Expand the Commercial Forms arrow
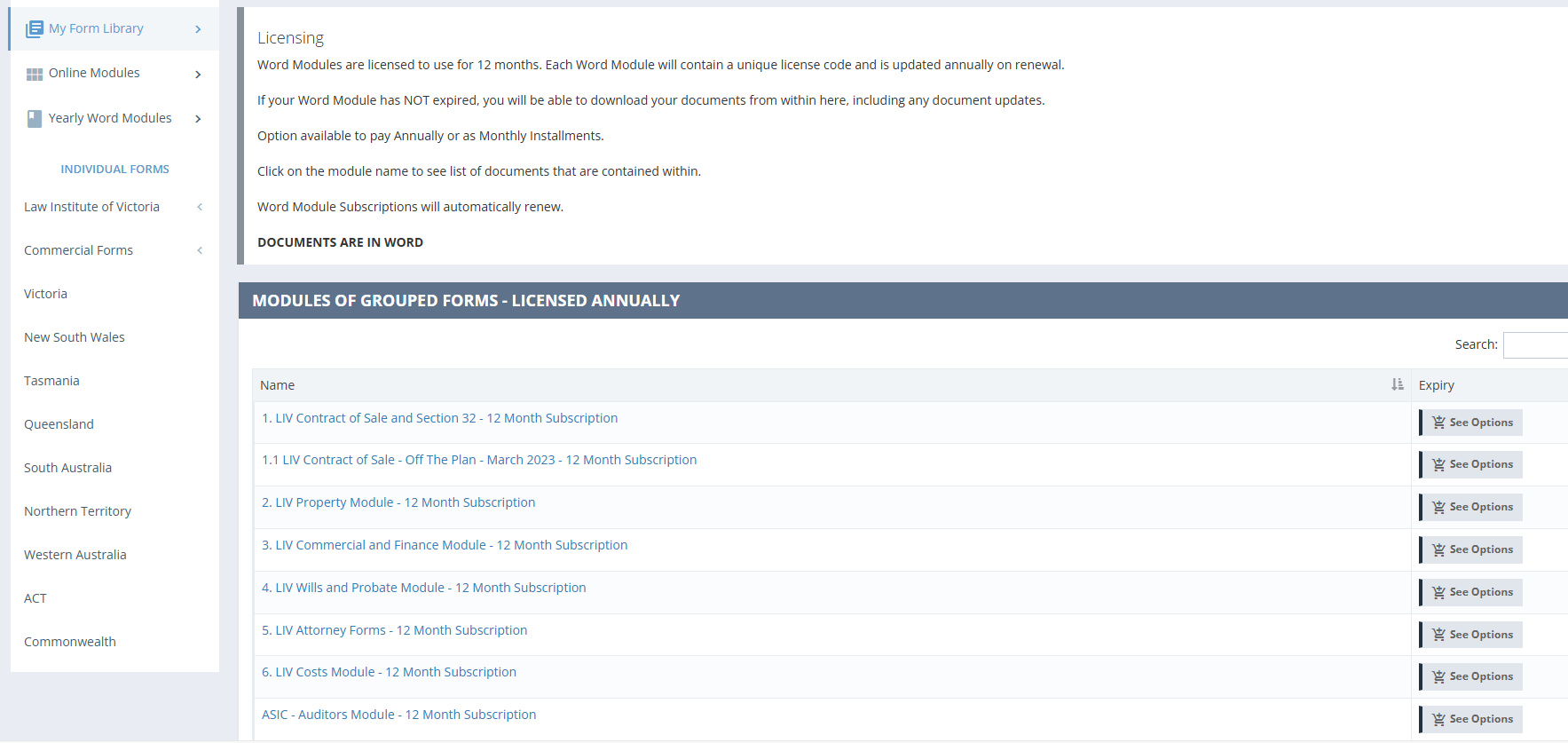 (x=200, y=250)
